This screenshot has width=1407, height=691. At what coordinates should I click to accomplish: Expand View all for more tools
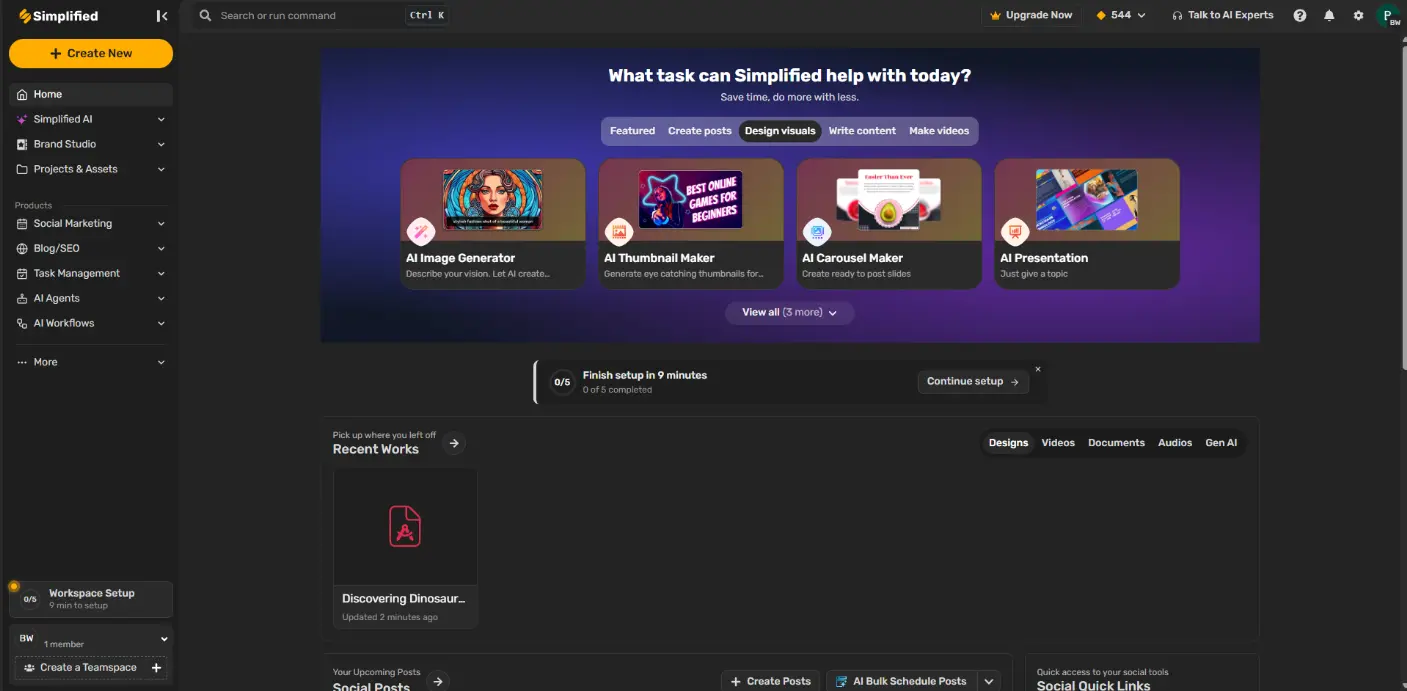coord(789,312)
